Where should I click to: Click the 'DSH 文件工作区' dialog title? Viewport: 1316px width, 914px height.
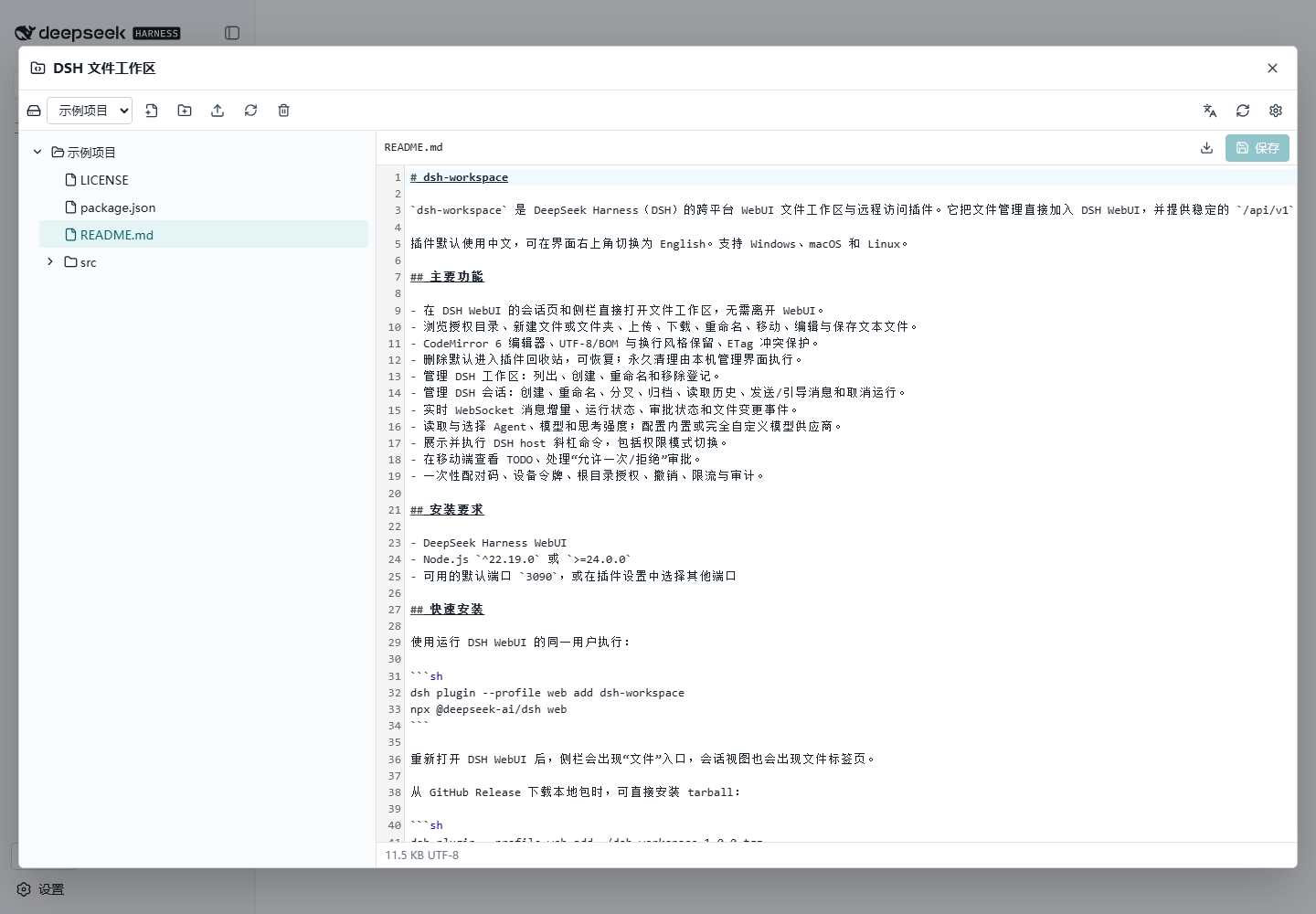coord(104,69)
